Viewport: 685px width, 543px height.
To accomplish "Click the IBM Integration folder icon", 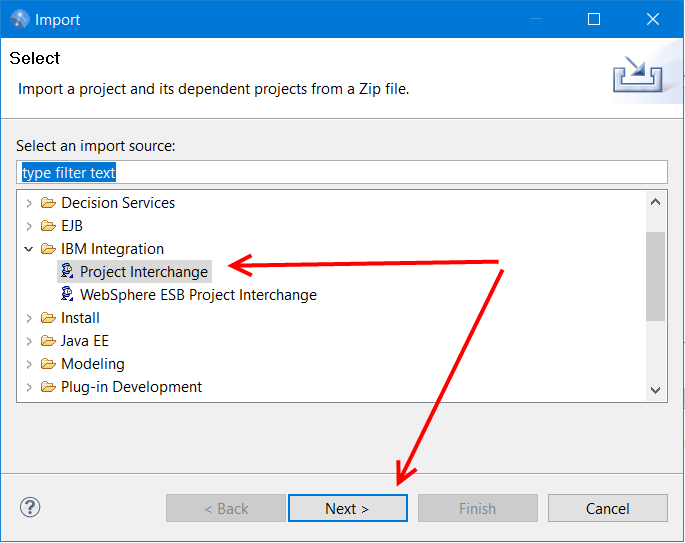I will [48, 249].
